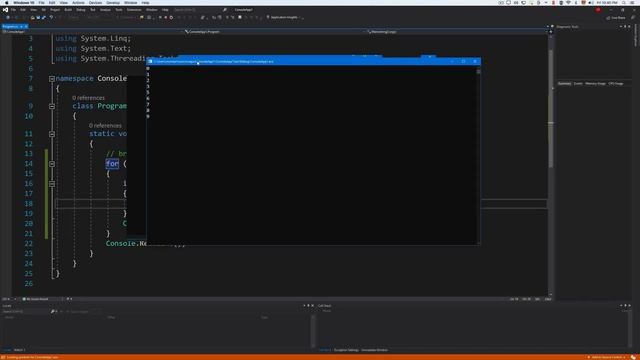Open Visual Studio Window menu
This screenshot has width=640, height=360.
tap(151, 9)
